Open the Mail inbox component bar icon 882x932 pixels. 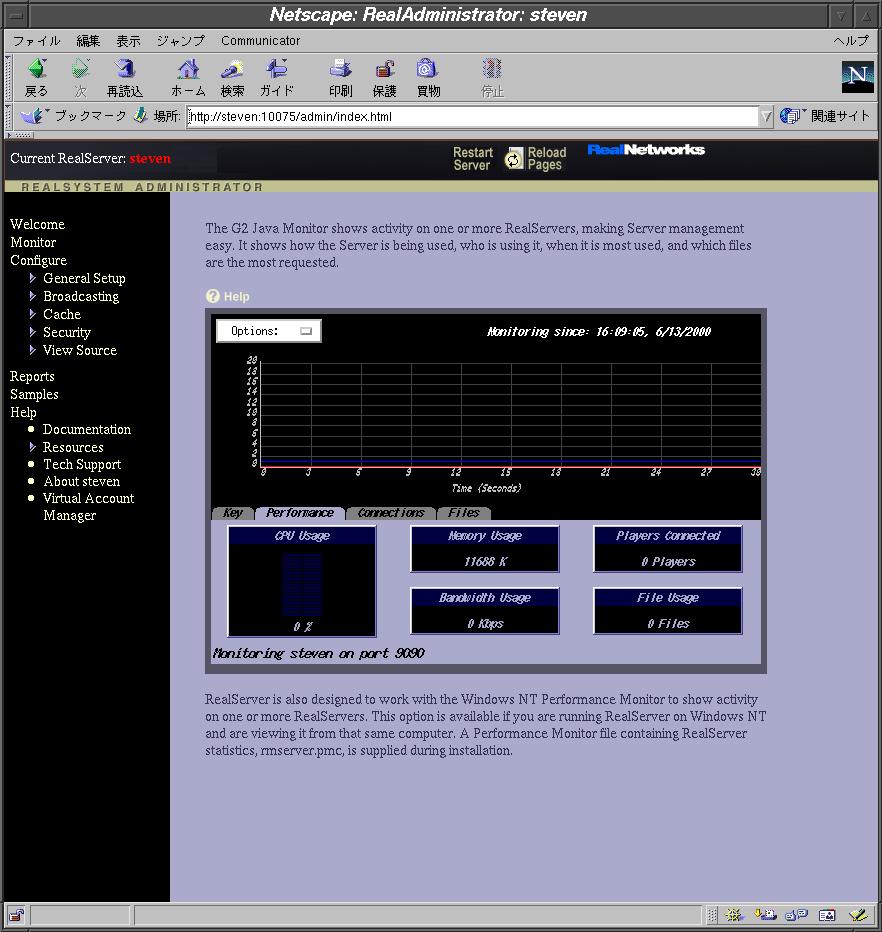tap(765, 915)
